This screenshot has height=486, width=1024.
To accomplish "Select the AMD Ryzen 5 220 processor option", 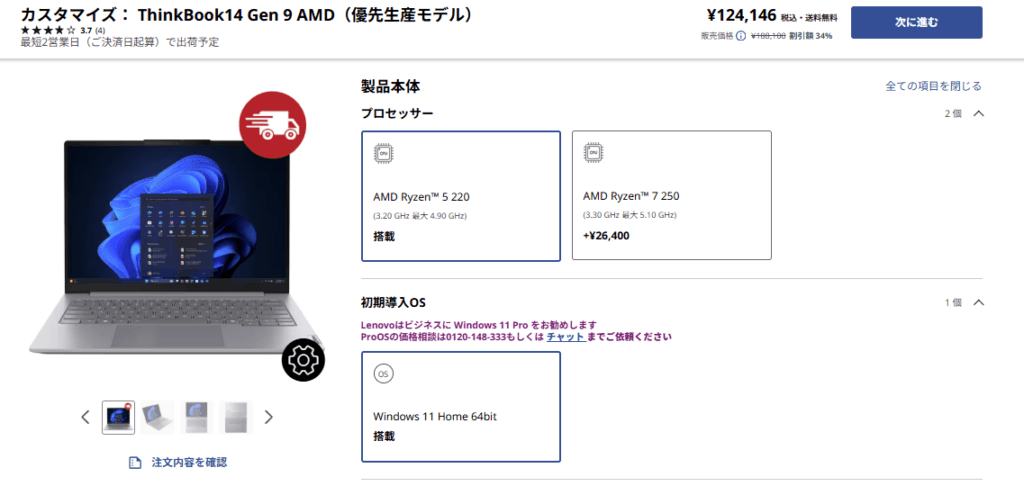I will pyautogui.click(x=461, y=196).
